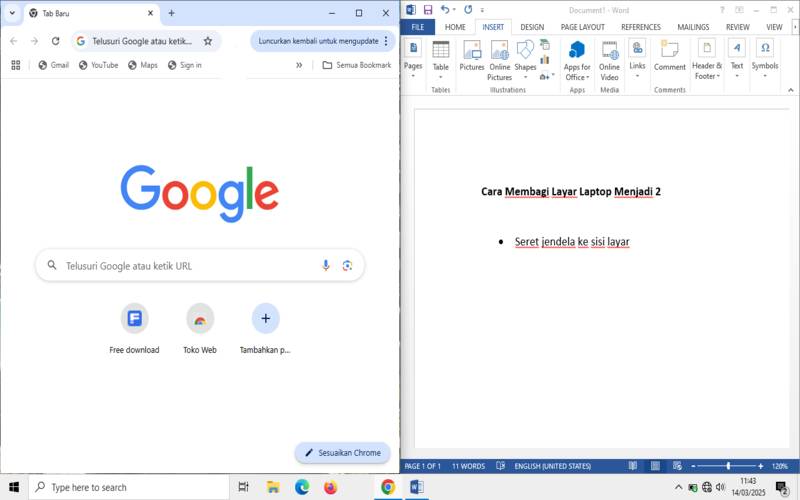The width and height of the screenshot is (800, 500).
Task: Click the zoom out minus in Word
Action: (693, 466)
